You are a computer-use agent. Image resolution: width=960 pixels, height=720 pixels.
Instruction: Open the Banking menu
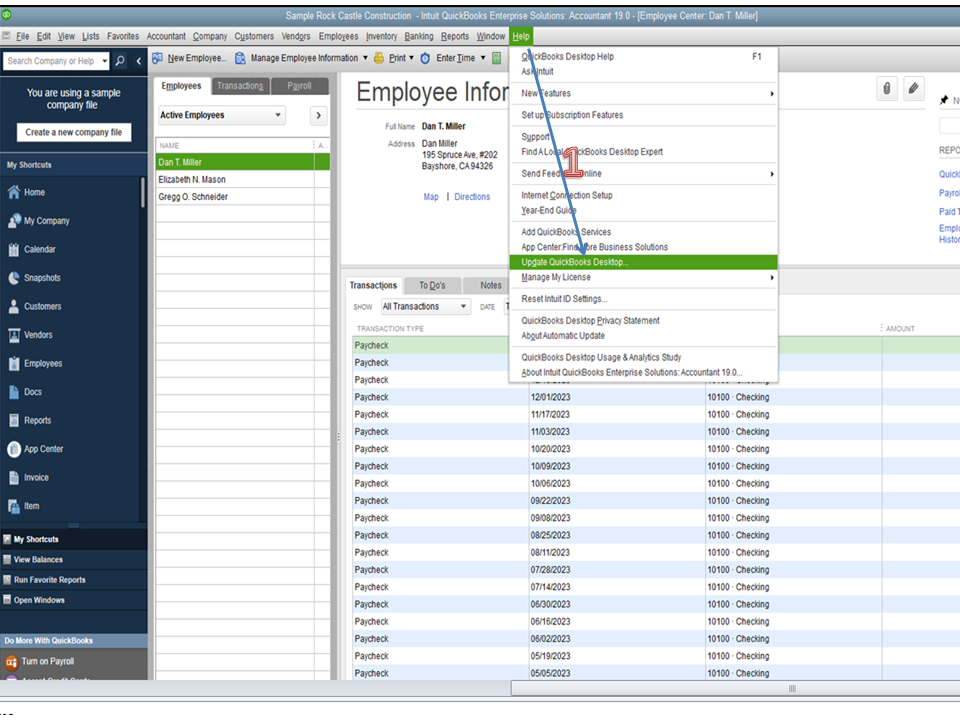419,36
